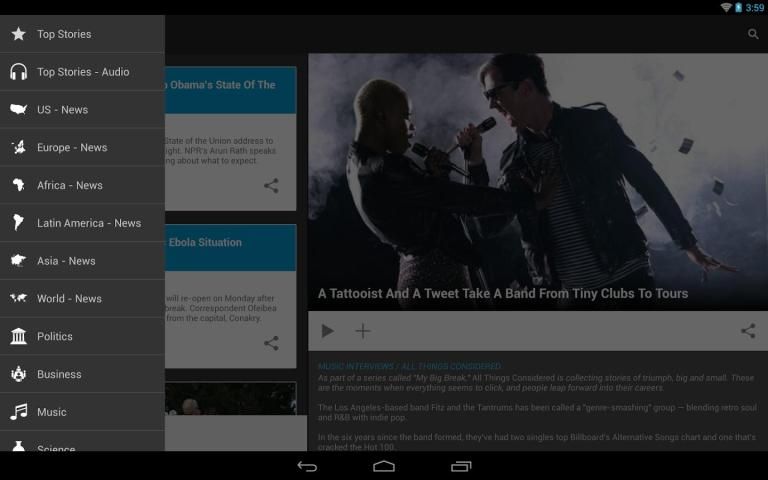Add featured story to playlist
Image resolution: width=768 pixels, height=480 pixels.
(x=363, y=331)
